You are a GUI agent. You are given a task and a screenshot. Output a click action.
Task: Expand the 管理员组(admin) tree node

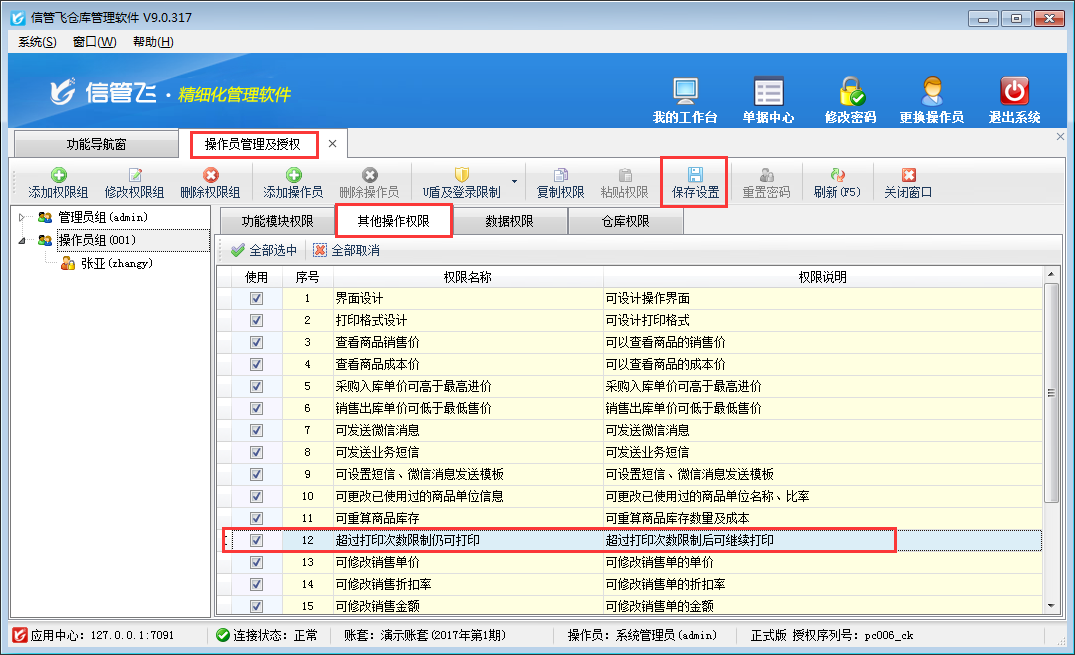(x=23, y=217)
